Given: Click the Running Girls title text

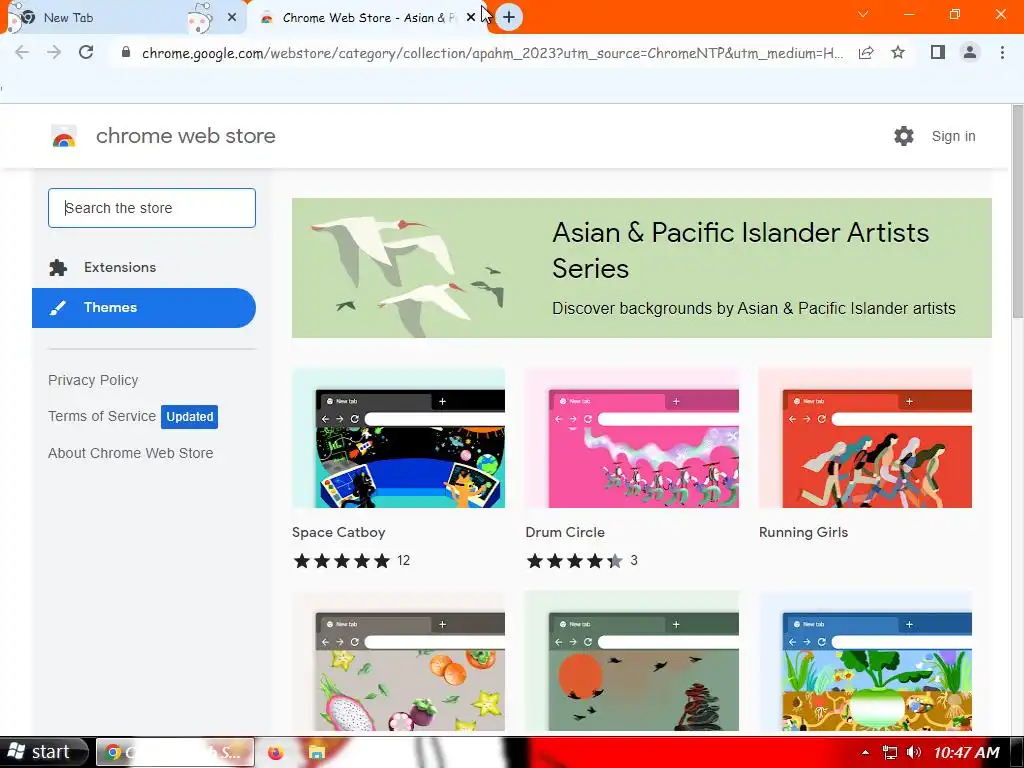Looking at the screenshot, I should tap(803, 532).
